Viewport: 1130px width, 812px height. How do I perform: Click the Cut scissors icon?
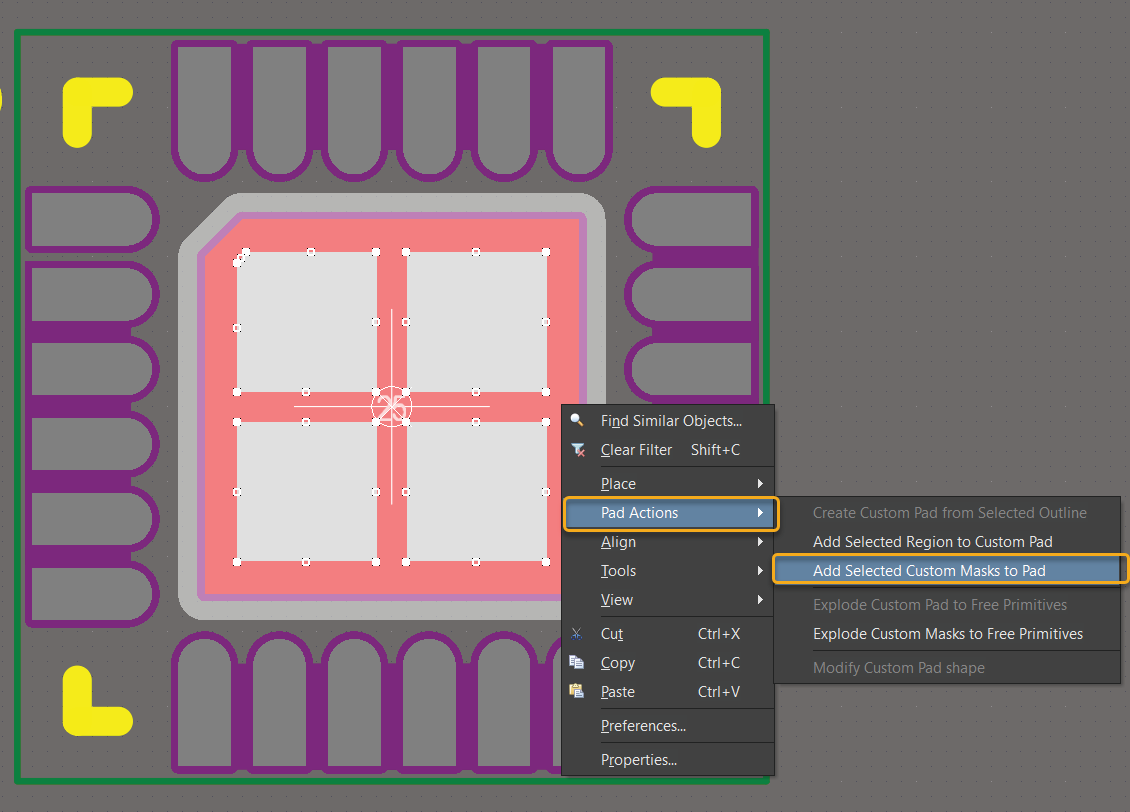tap(577, 633)
